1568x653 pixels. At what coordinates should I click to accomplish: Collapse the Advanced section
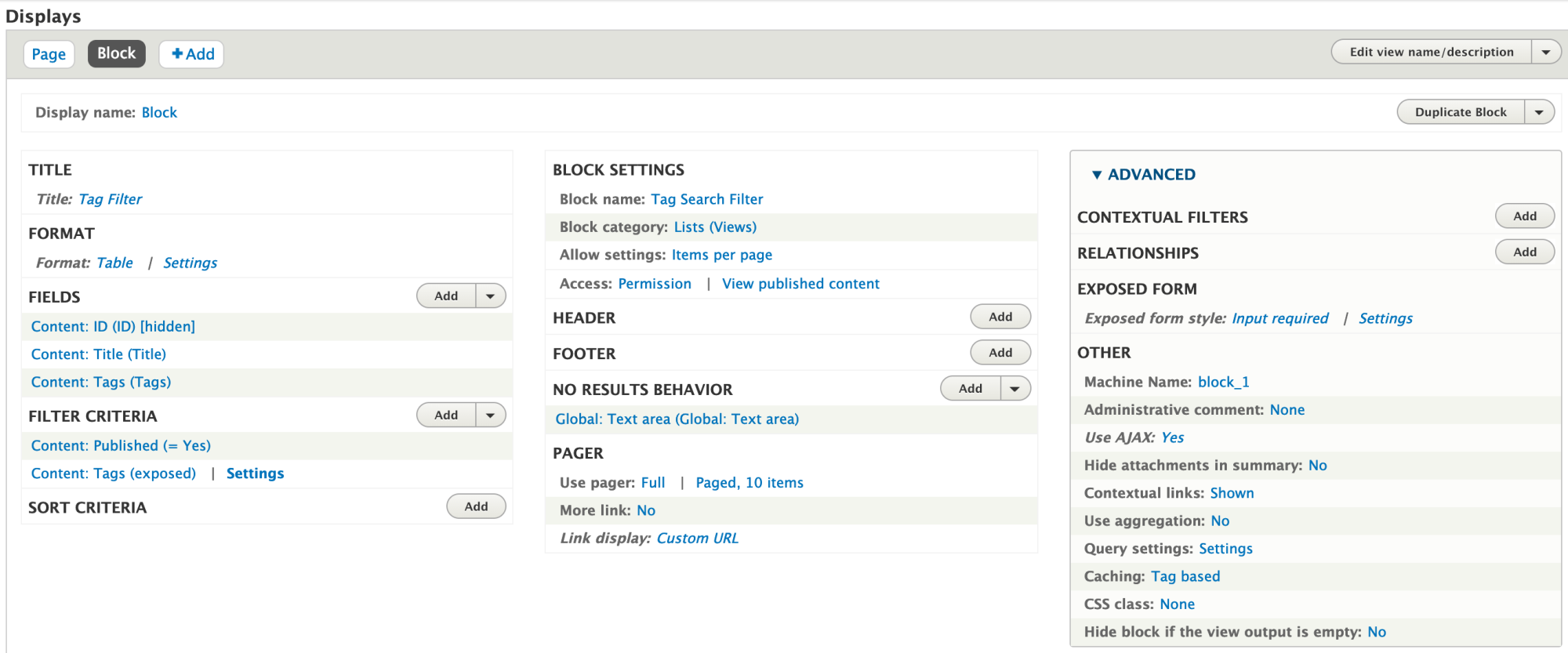[1143, 175]
